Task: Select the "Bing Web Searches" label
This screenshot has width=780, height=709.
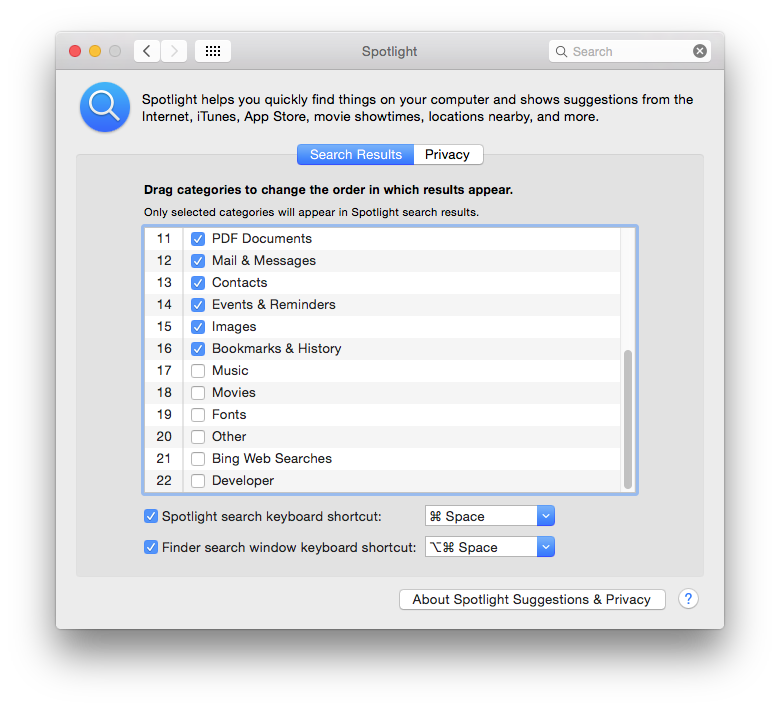Action: (x=272, y=459)
